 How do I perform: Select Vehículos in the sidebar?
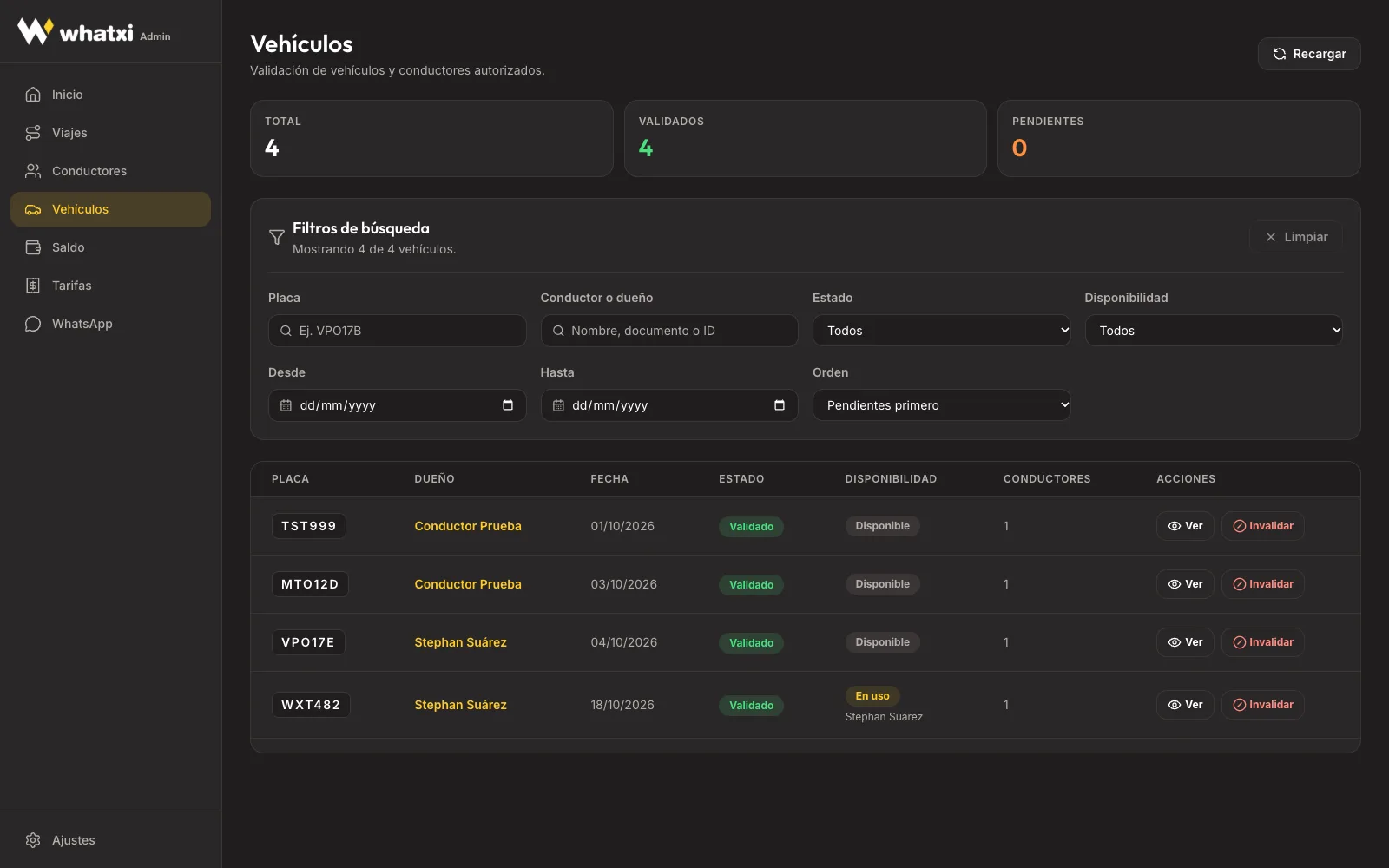pyautogui.click(x=110, y=209)
